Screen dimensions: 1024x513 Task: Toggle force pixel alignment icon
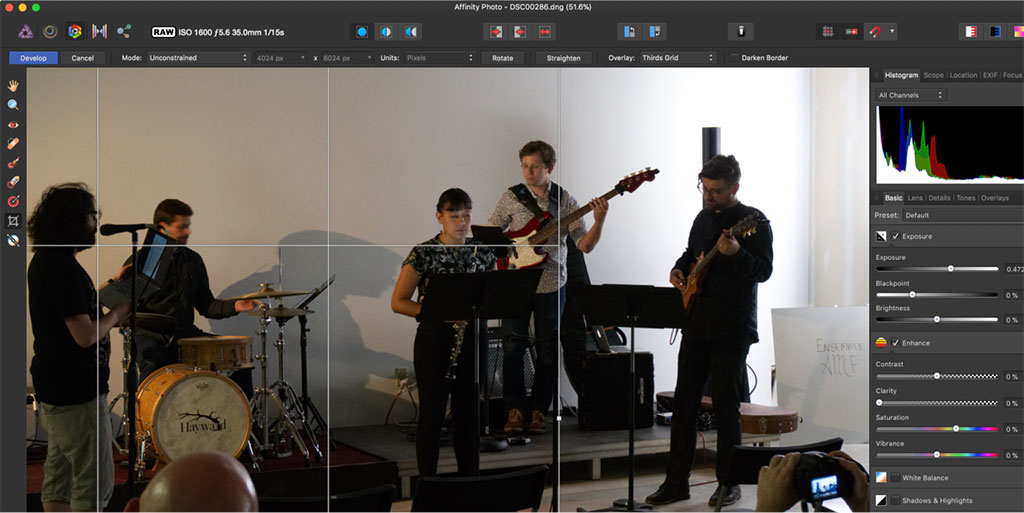(852, 31)
